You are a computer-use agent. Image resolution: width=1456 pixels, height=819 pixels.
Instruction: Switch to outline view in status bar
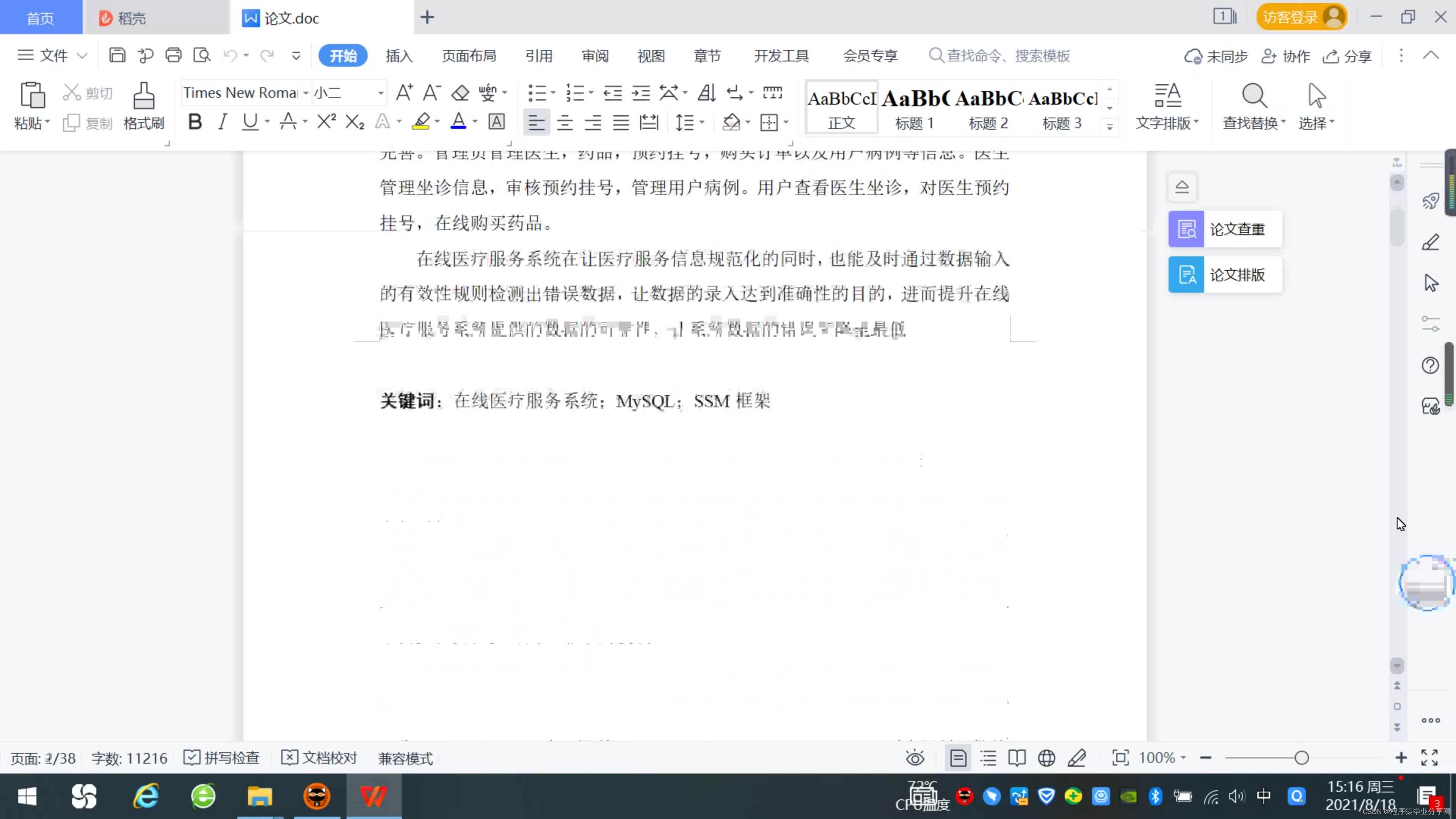pyautogui.click(x=988, y=758)
